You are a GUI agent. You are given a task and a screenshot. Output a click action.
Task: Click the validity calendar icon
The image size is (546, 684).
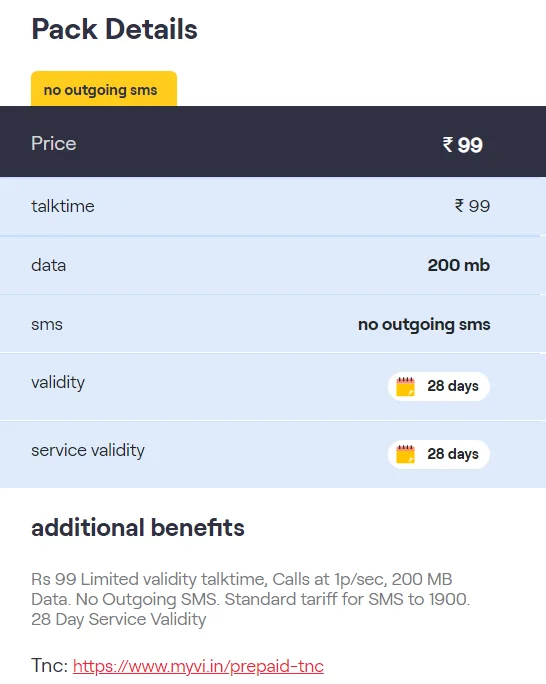[x=405, y=386]
